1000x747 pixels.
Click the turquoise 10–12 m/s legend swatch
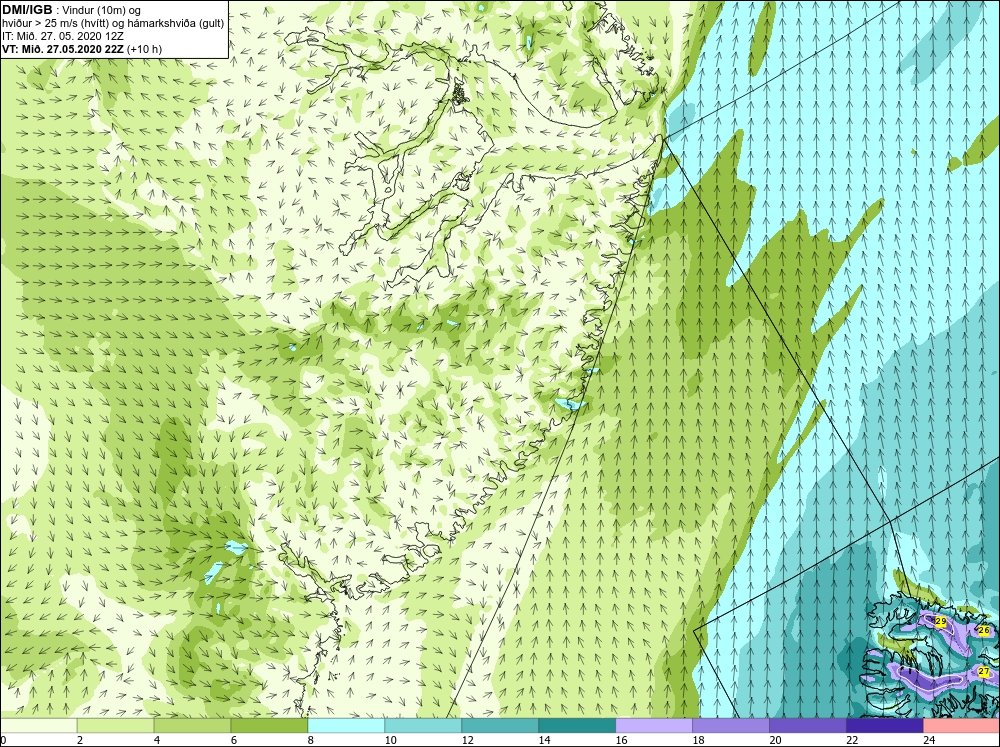point(423,726)
